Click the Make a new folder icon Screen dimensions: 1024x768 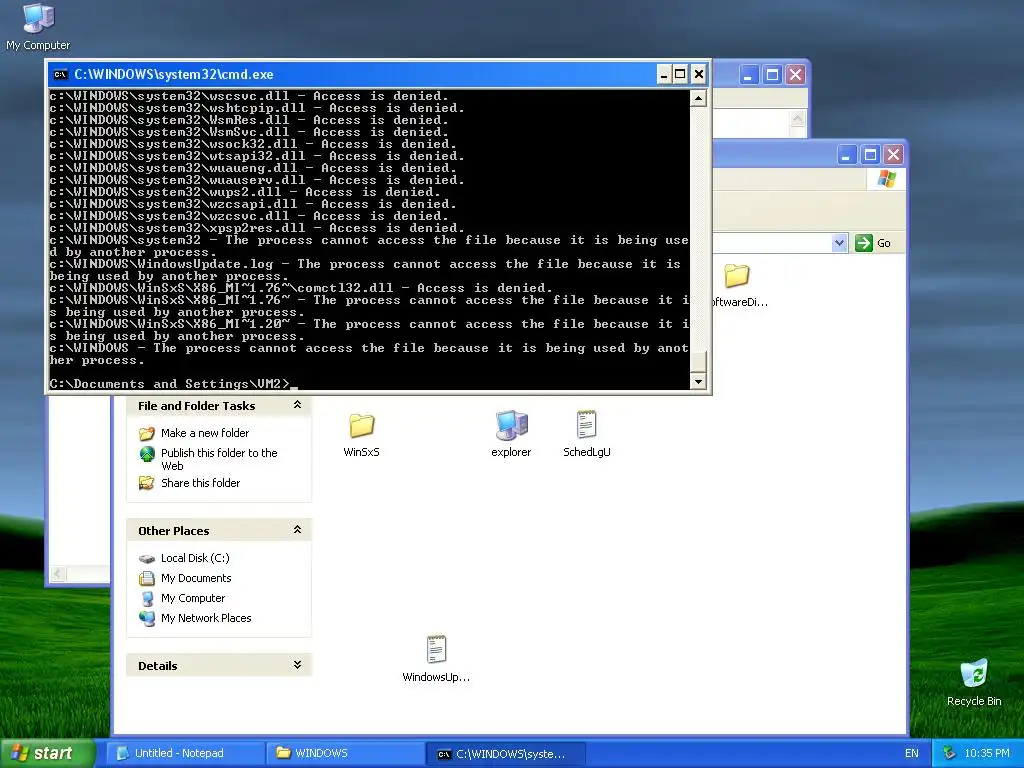tap(147, 433)
